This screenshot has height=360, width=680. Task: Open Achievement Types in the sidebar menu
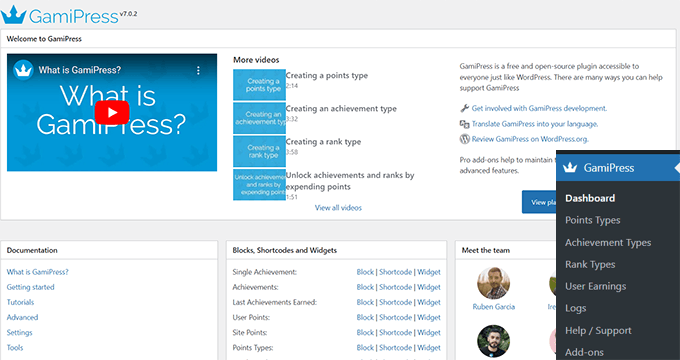pos(608,242)
